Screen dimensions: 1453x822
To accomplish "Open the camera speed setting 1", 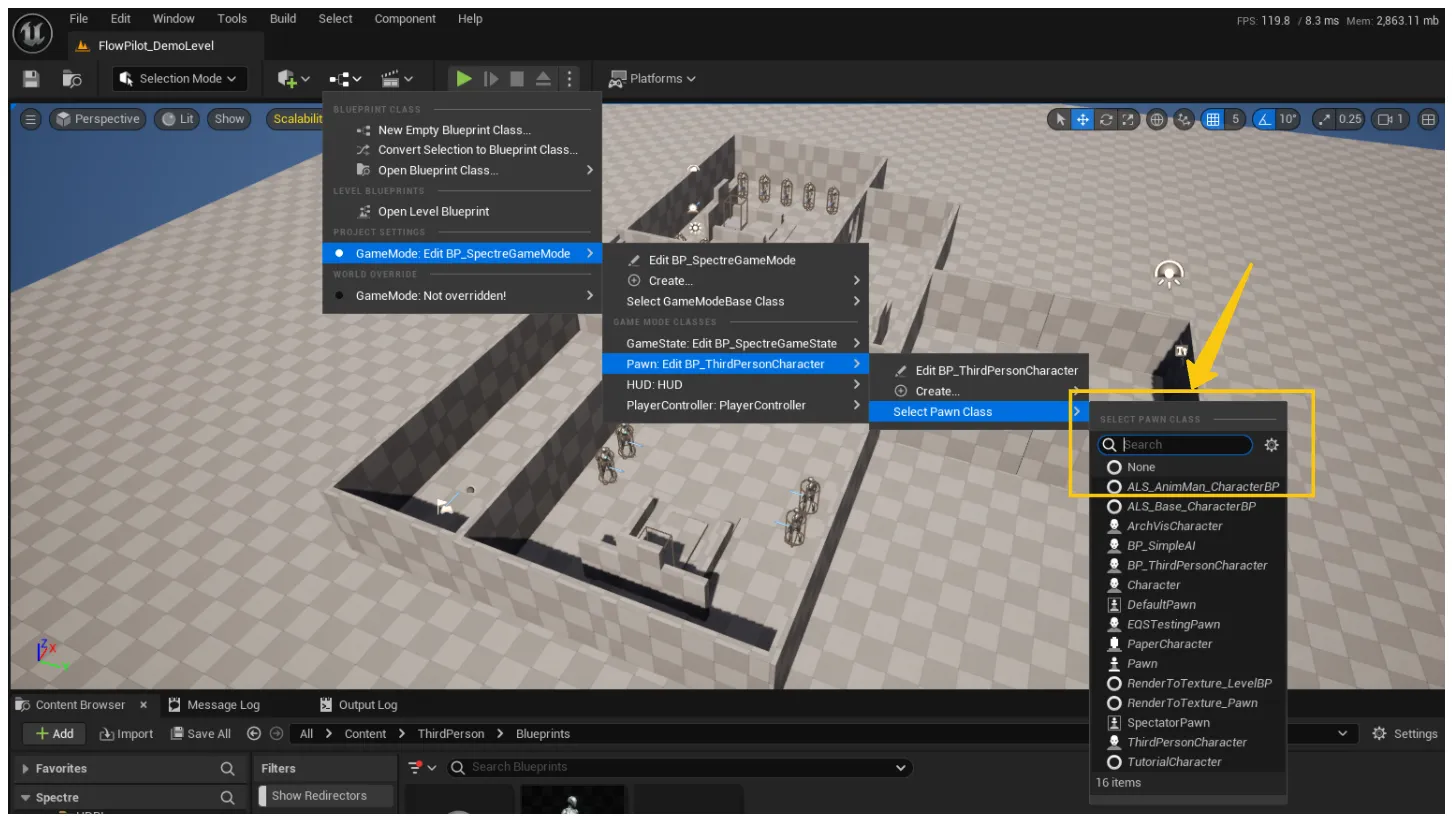I will click(x=1390, y=119).
